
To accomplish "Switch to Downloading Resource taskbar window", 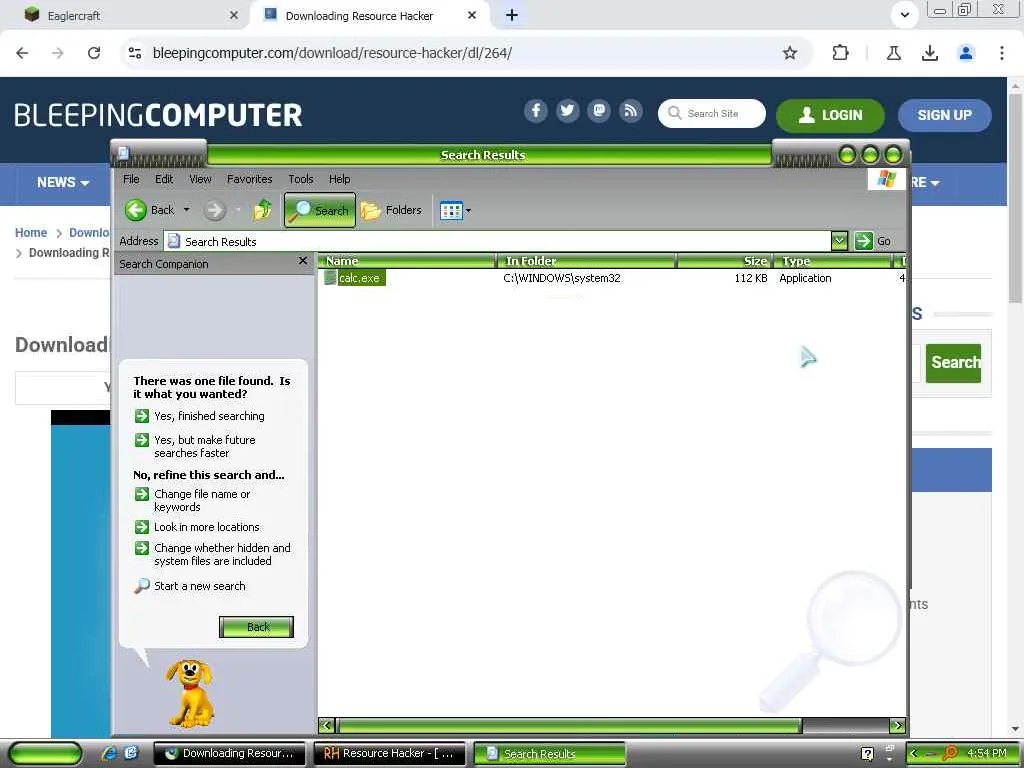I will pyautogui.click(x=229, y=754).
